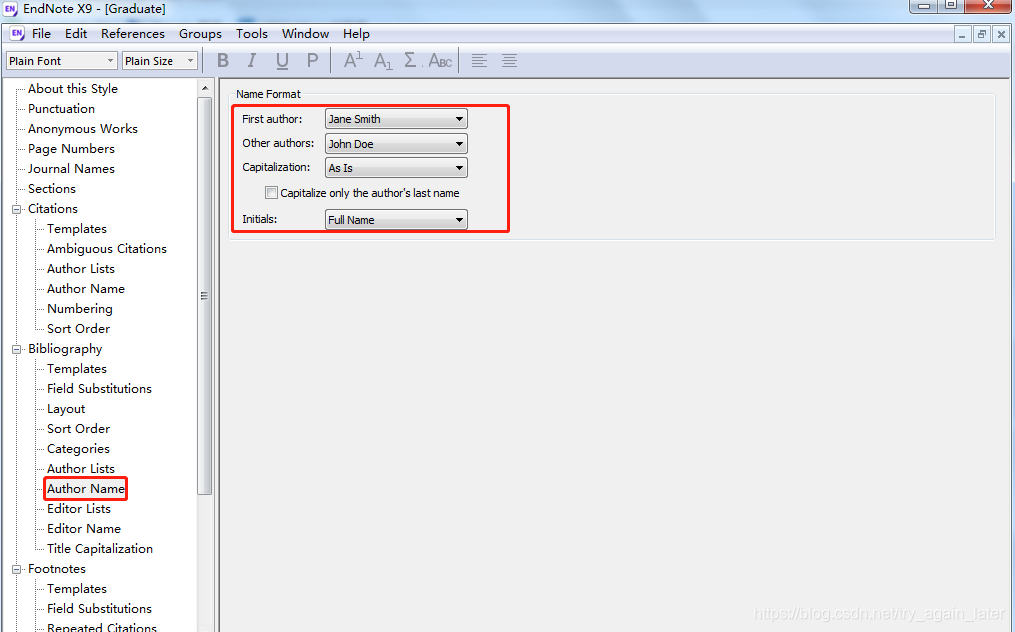Click the Symbol font (Sigma) icon

point(411,61)
